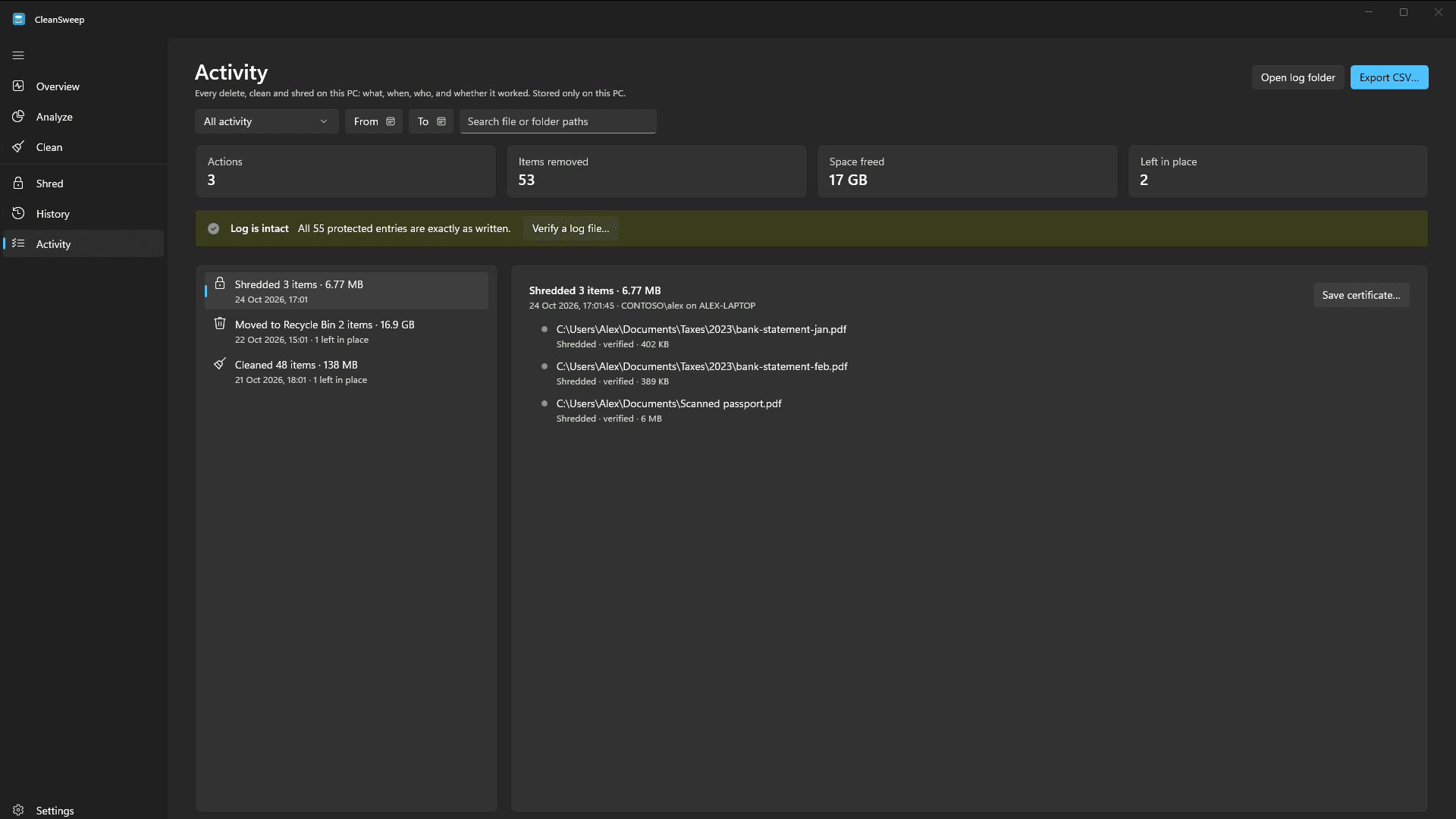Click the trash icon on the Recycle Bin entry
Screen dimensions: 1456x819
point(220,323)
